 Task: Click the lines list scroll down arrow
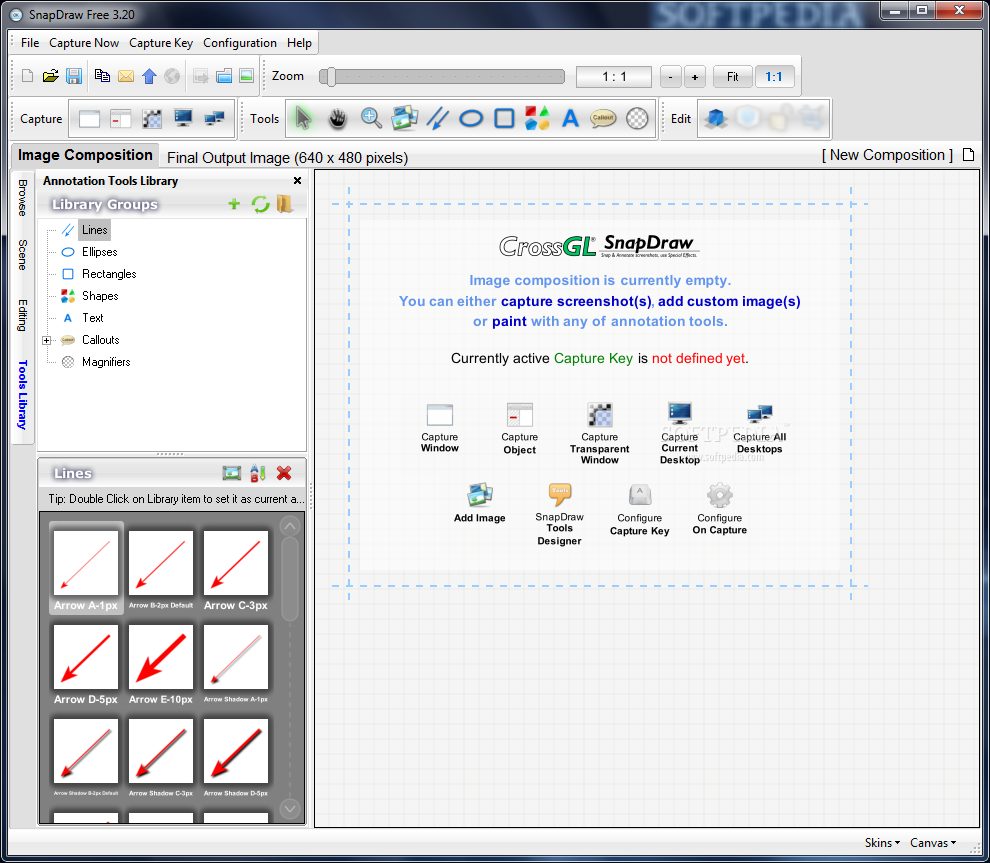tap(290, 808)
